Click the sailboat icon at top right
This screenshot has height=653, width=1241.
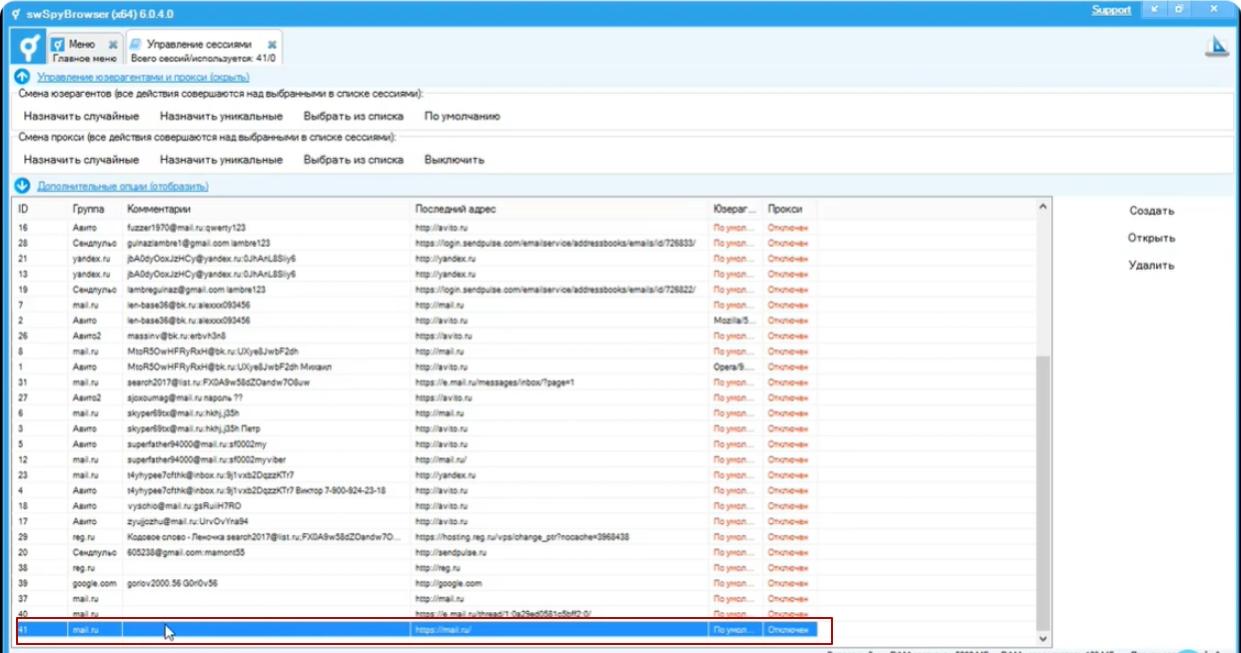pyautogui.click(x=1218, y=46)
